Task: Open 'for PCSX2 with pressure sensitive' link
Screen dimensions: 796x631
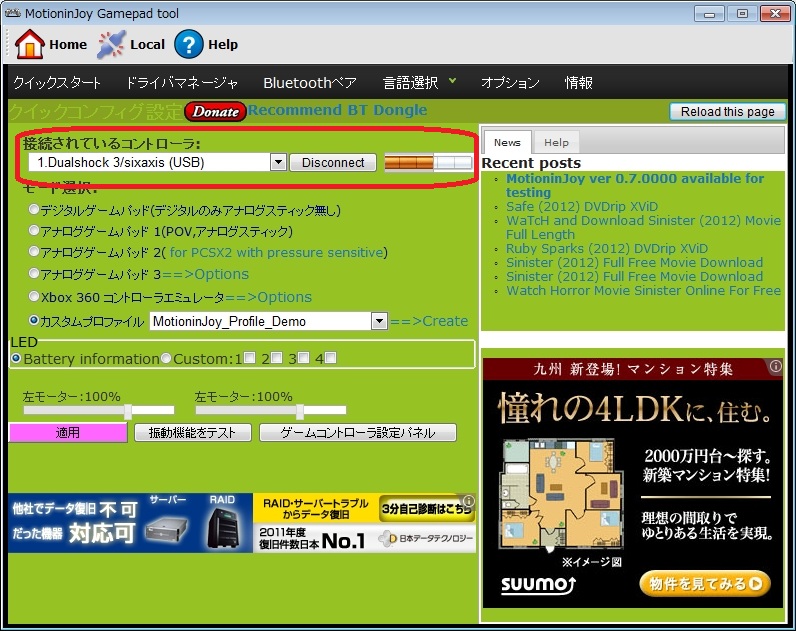Action: (276, 252)
